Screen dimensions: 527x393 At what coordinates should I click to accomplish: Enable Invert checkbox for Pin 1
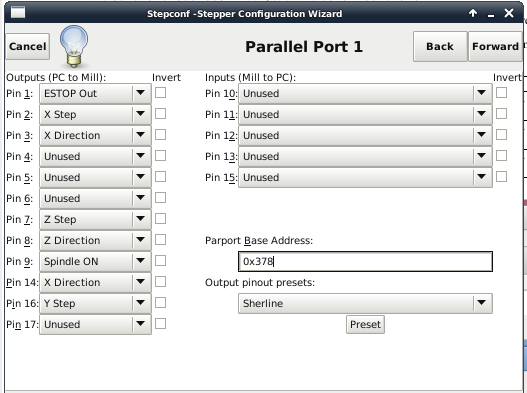pyautogui.click(x=160, y=93)
